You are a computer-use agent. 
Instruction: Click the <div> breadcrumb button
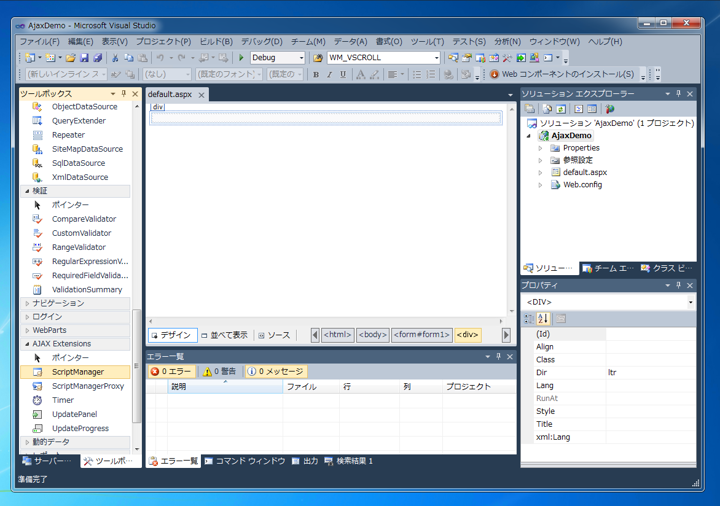click(467, 335)
